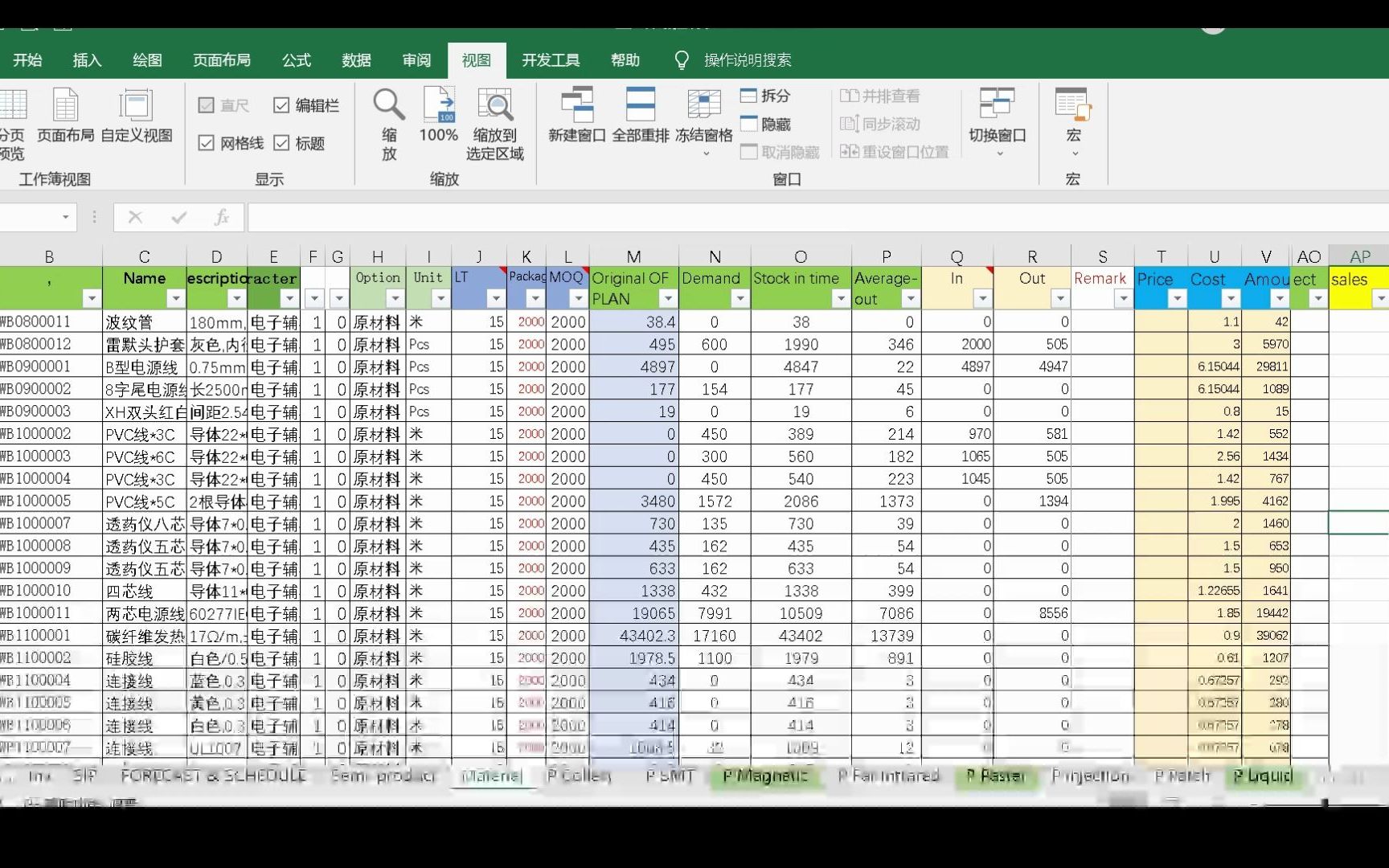The height and width of the screenshot is (868, 1389).
Task: Open the Stock in time filter dropdown
Action: coord(840,298)
